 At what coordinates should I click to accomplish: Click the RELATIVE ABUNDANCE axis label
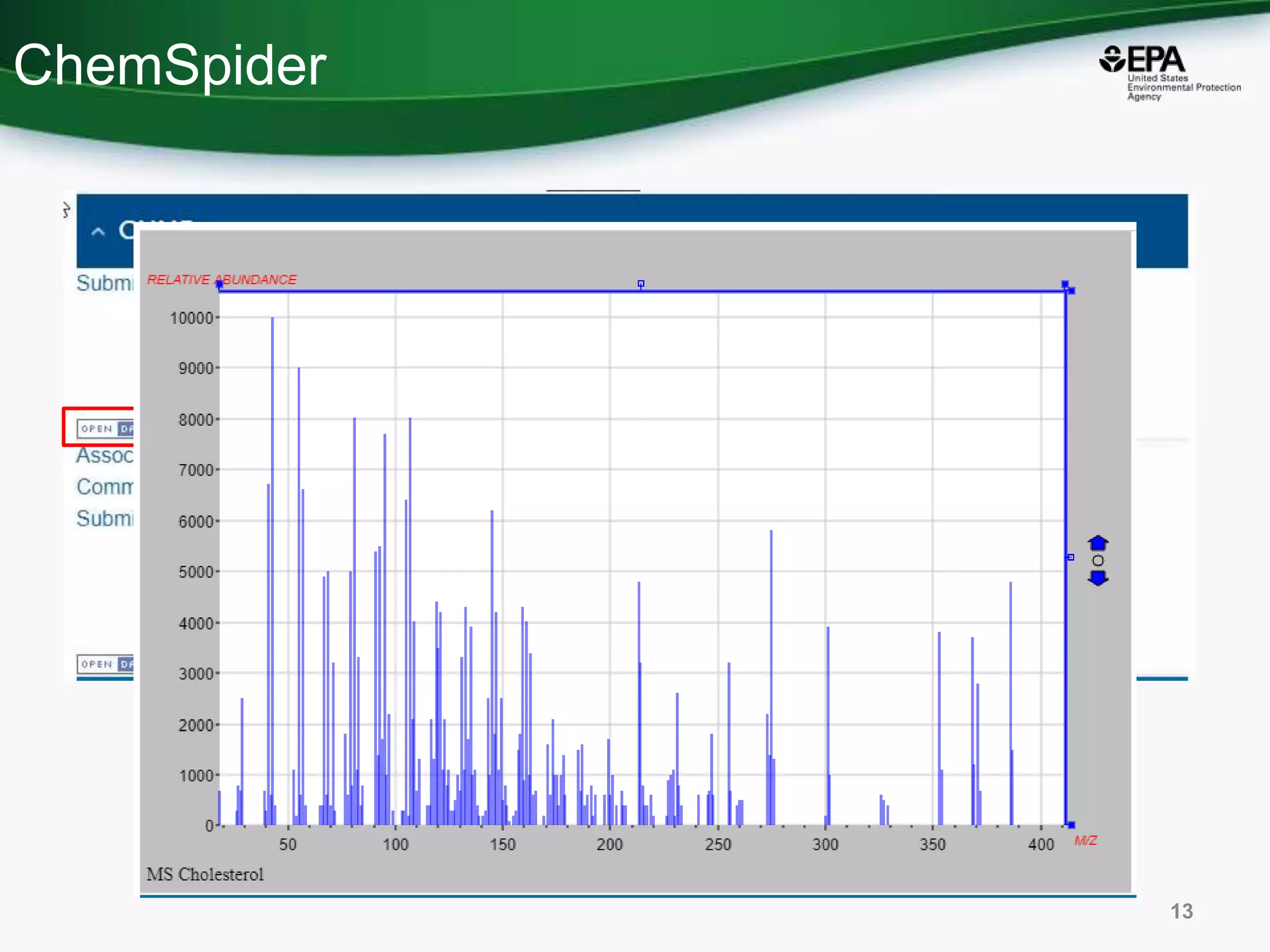(x=221, y=280)
